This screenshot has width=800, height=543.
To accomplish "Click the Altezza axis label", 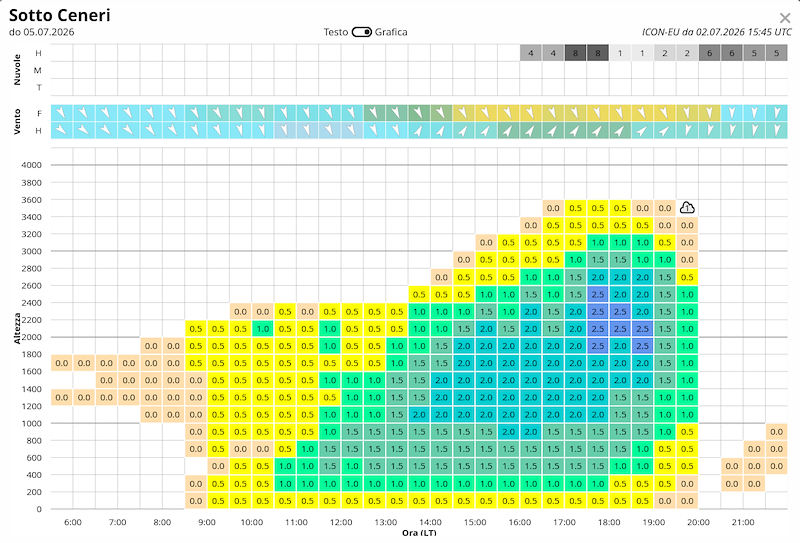I will (17, 328).
